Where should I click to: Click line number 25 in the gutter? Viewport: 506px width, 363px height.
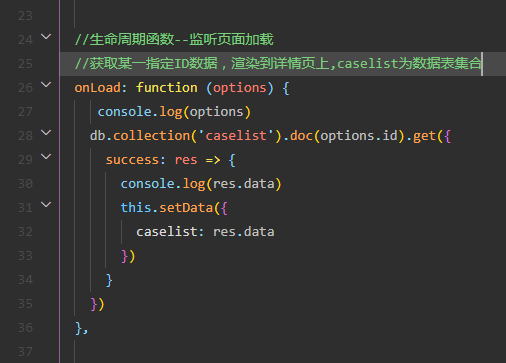(x=25, y=64)
